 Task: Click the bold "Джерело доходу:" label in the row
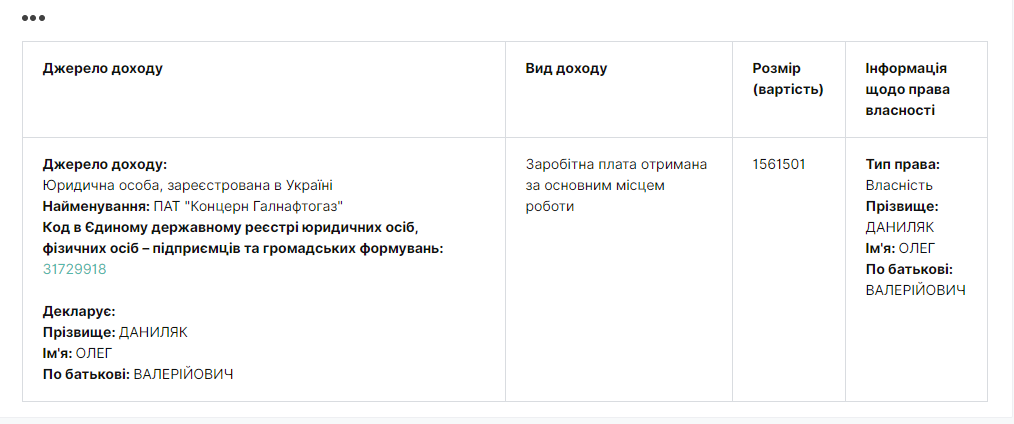point(105,164)
